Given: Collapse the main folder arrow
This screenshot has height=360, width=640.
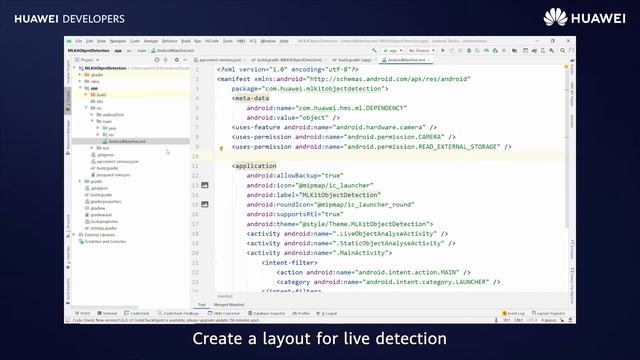Looking at the screenshot, I should 92,121.
